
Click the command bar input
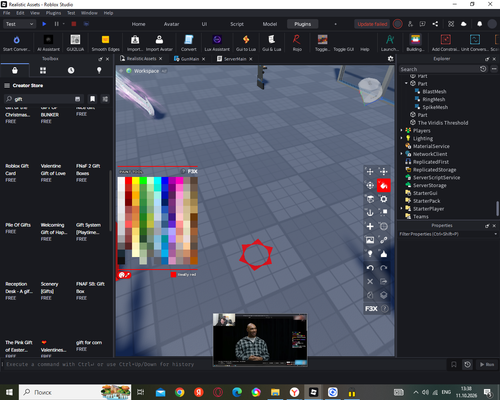tap(224, 364)
